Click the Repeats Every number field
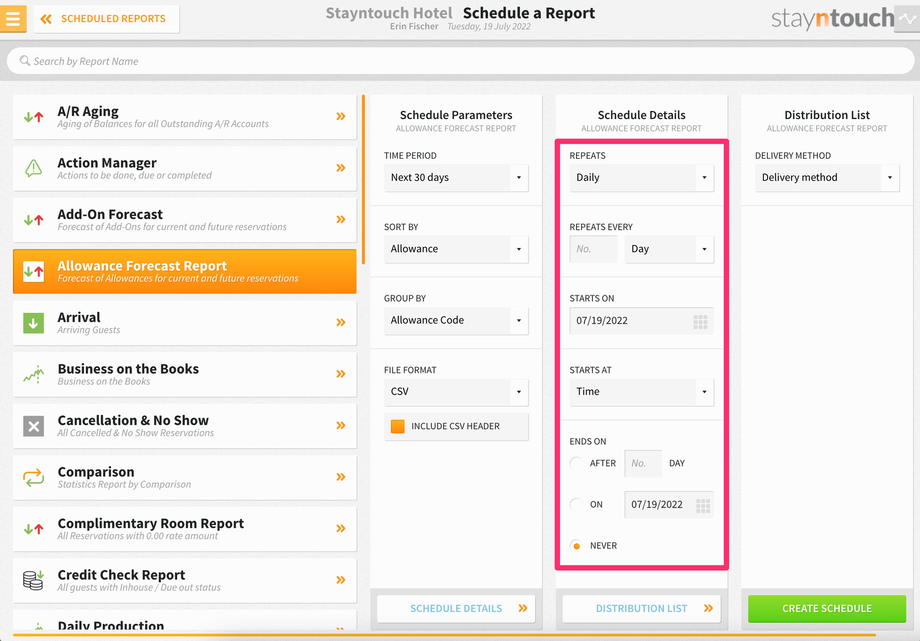This screenshot has width=920, height=641. click(x=593, y=249)
